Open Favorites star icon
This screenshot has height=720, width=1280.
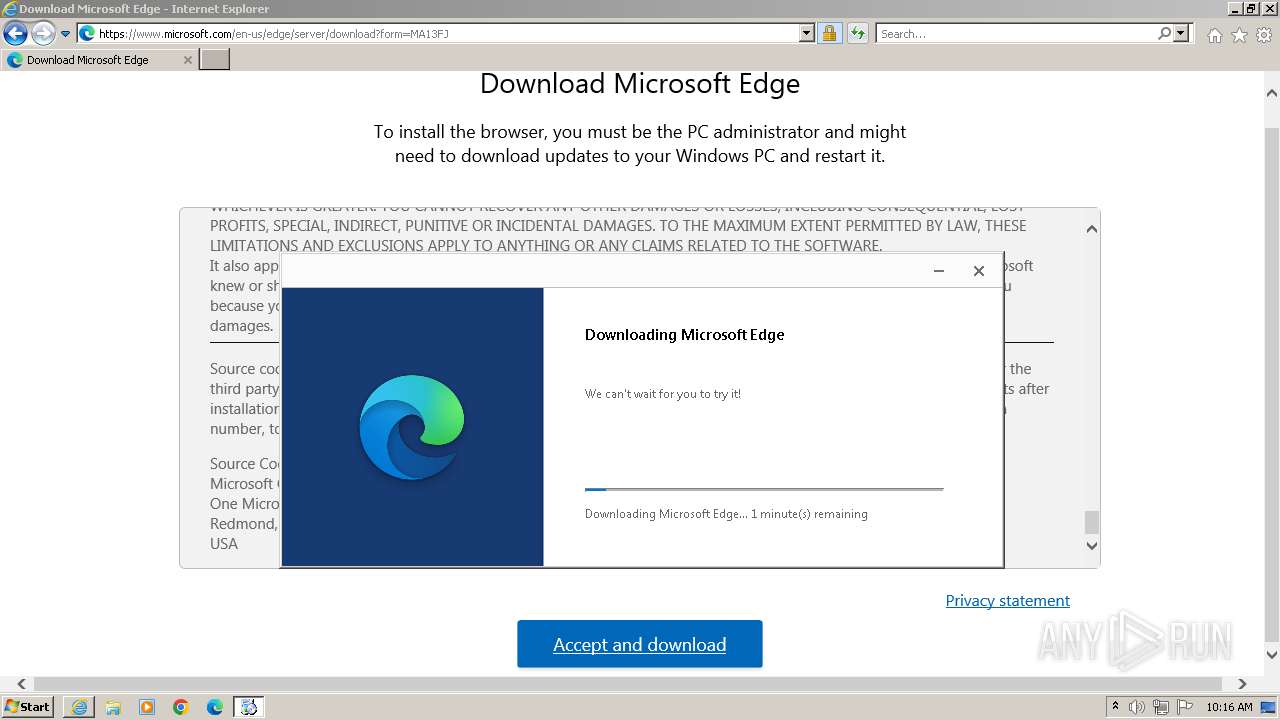click(x=1239, y=35)
